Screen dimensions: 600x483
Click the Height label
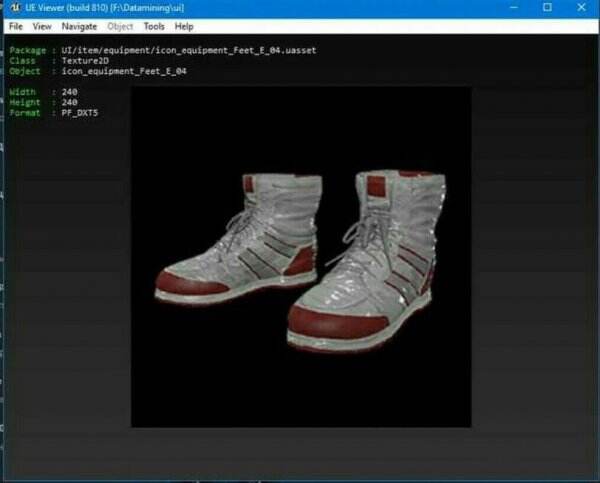click(x=24, y=102)
